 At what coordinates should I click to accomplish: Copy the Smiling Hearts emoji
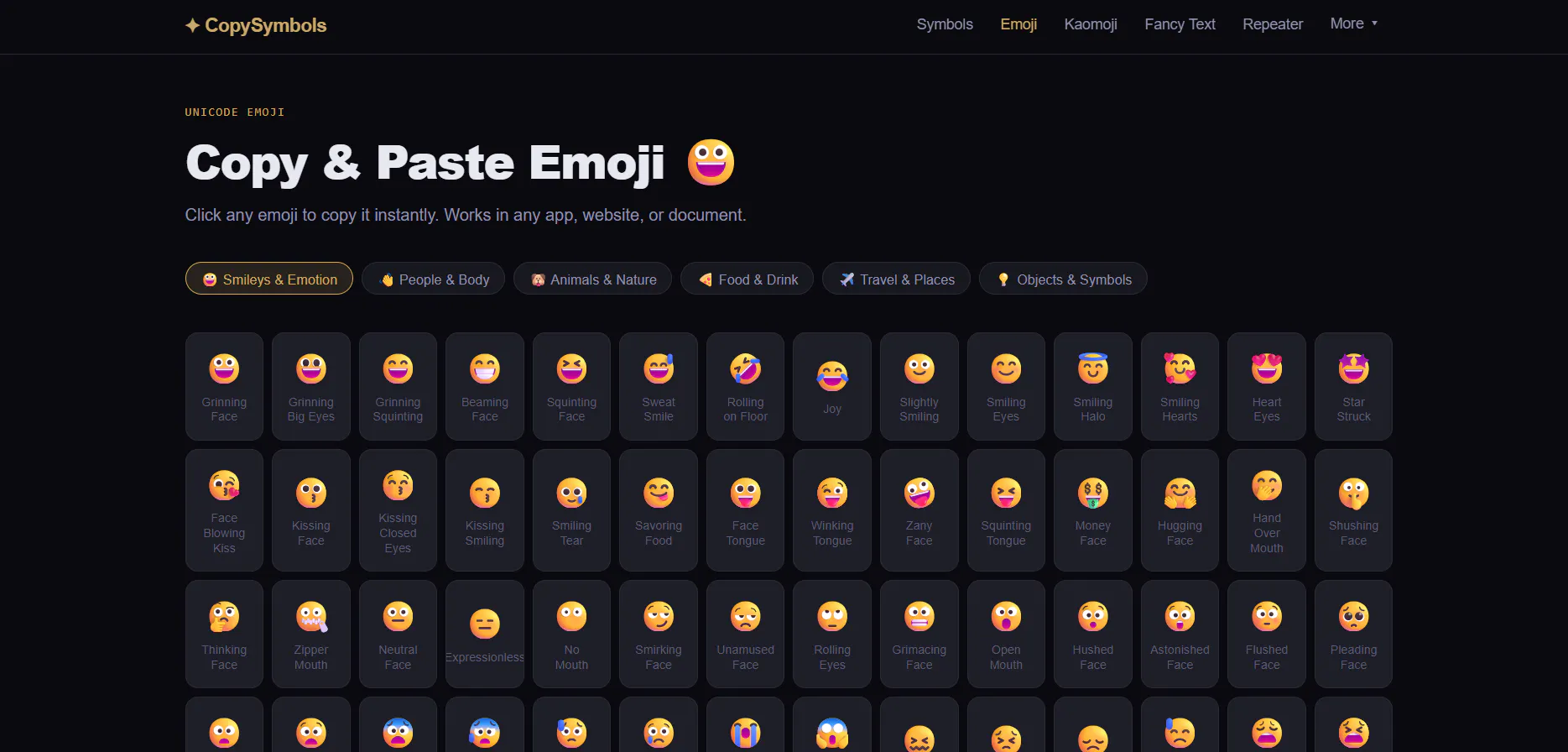click(x=1180, y=386)
